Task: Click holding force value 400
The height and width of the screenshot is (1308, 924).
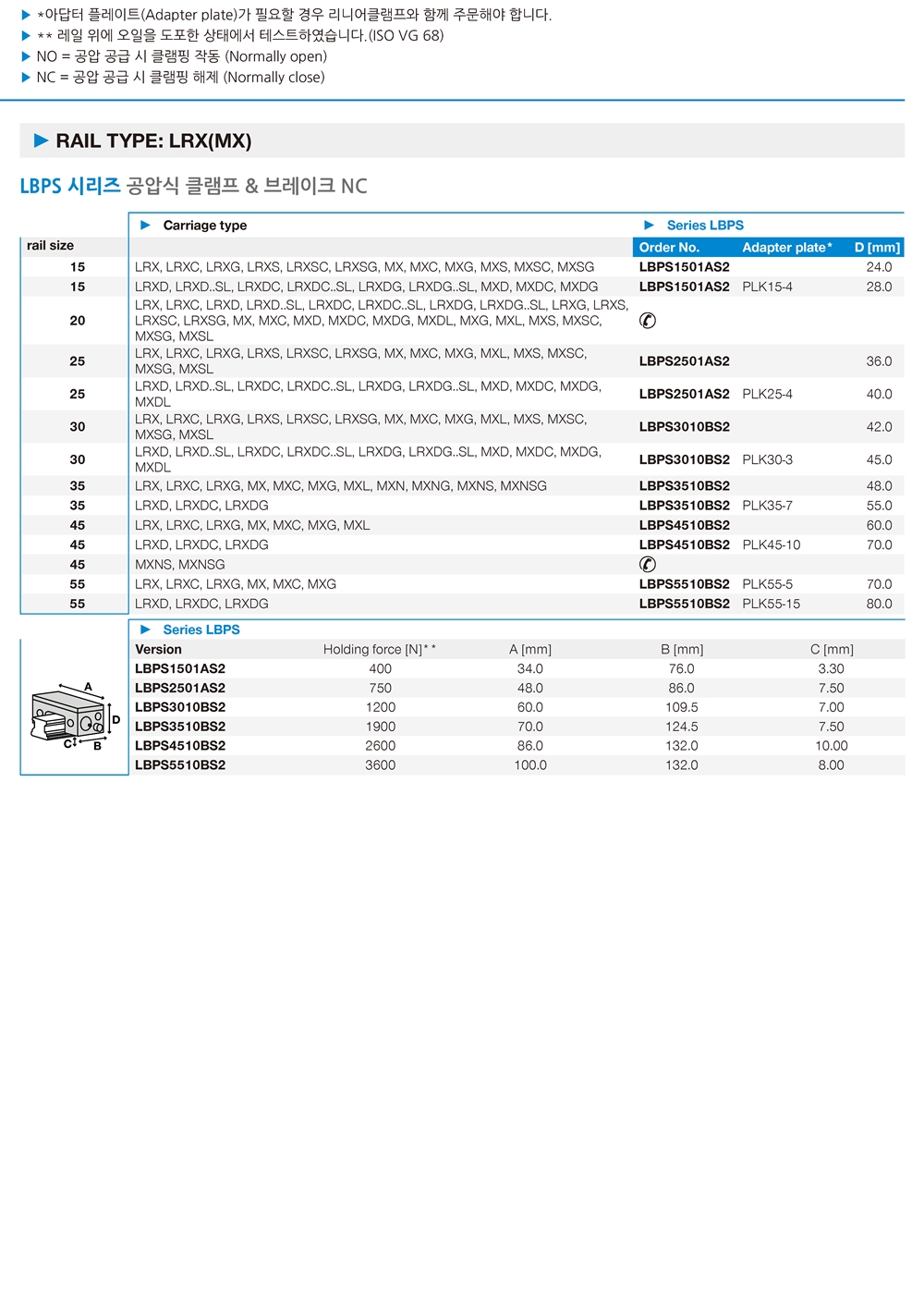Action: coord(381,669)
